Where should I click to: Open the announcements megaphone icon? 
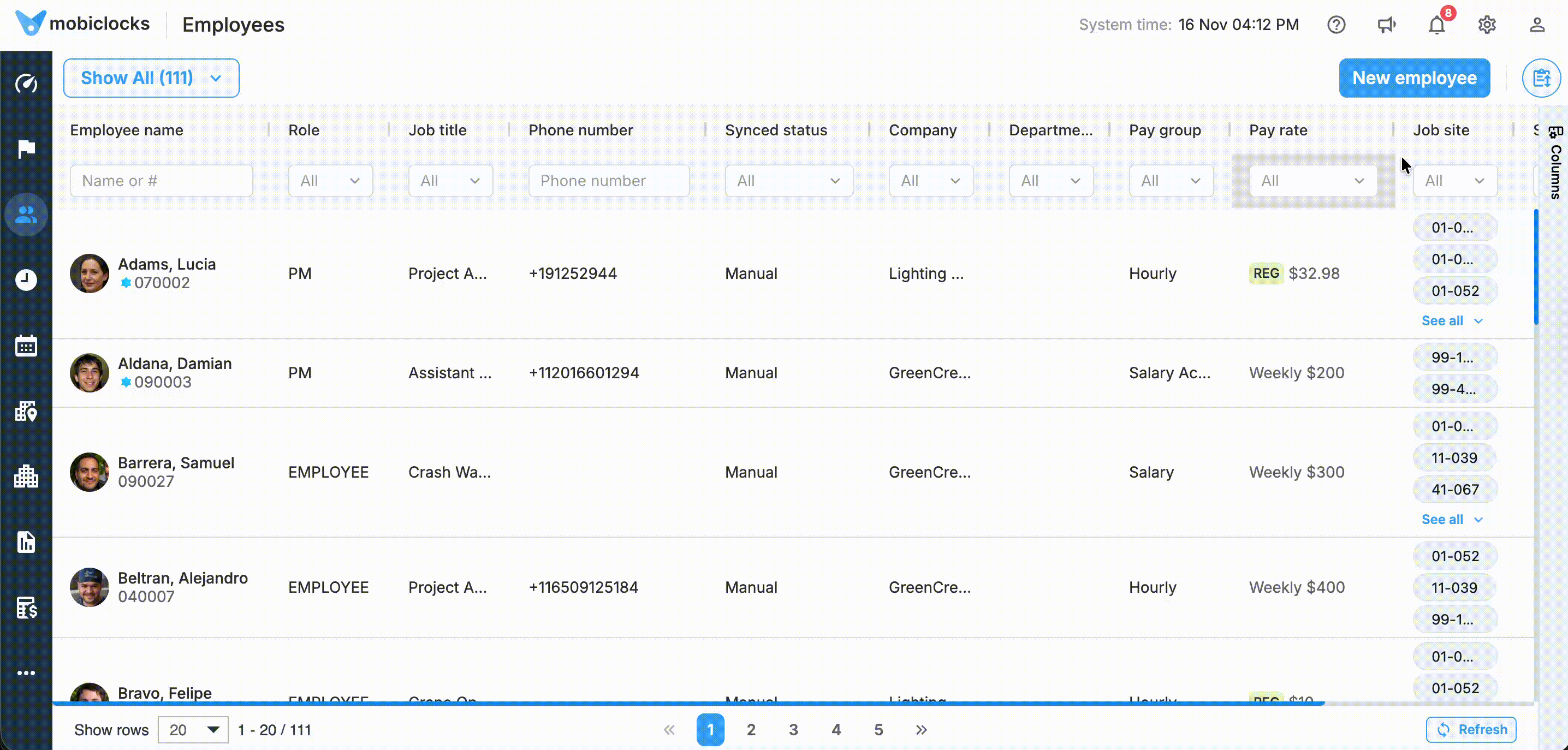[x=1387, y=25]
